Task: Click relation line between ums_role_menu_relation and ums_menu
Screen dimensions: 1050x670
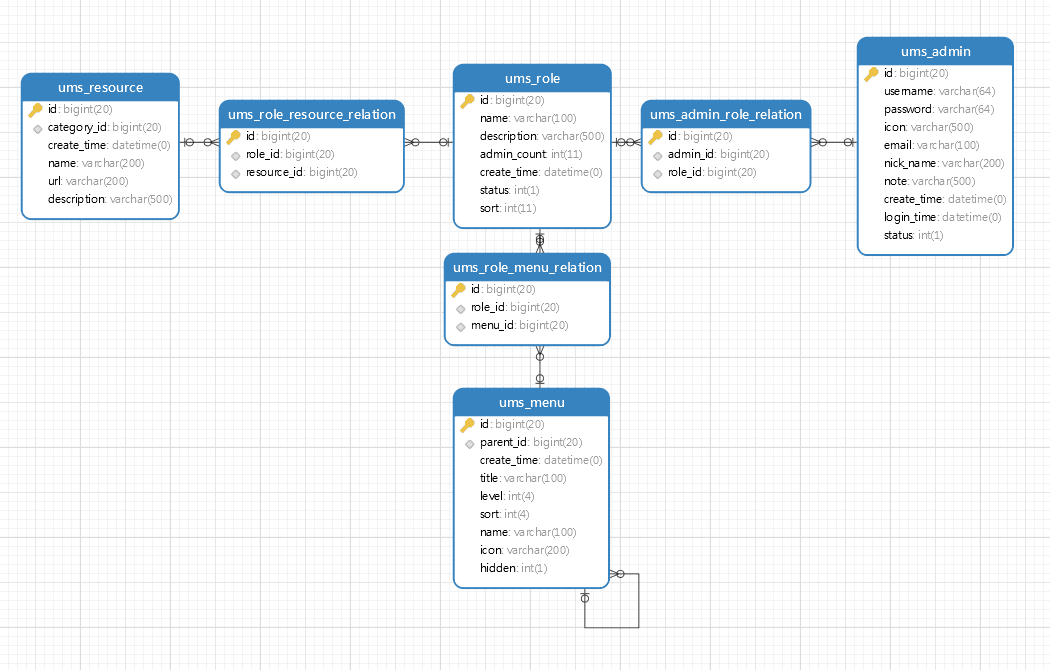Action: pyautogui.click(x=540, y=367)
